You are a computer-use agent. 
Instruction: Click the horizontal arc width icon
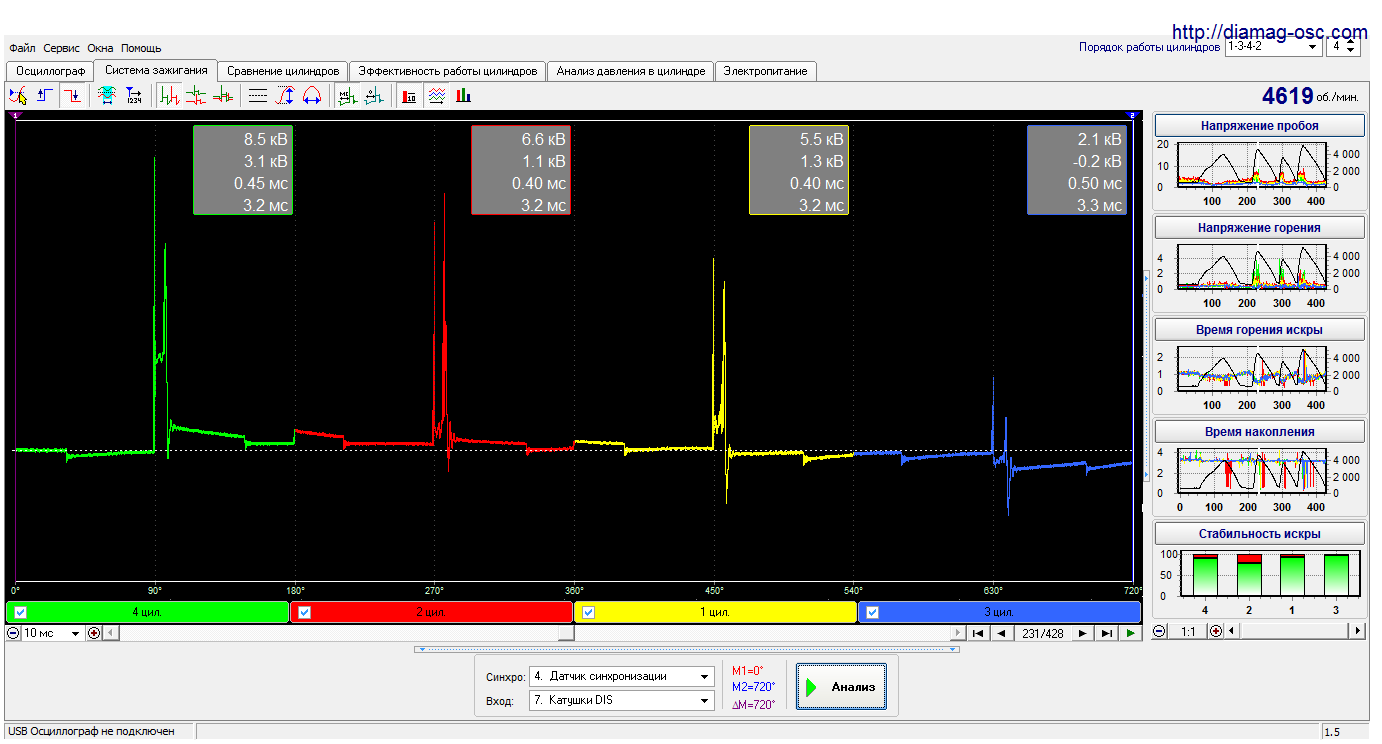point(311,96)
